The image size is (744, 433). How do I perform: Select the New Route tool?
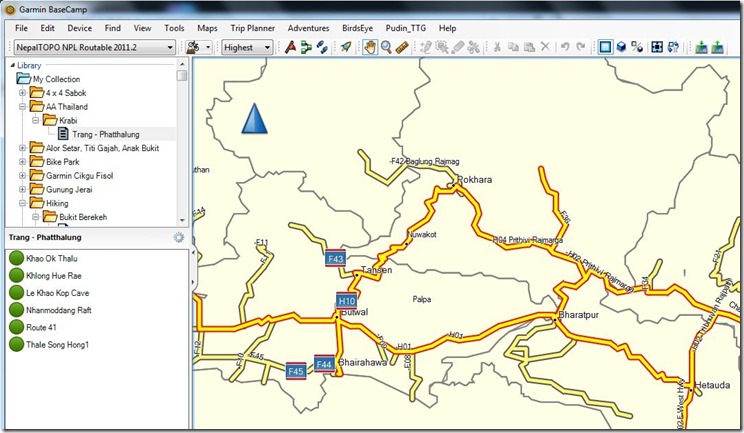pyautogui.click(x=290, y=47)
